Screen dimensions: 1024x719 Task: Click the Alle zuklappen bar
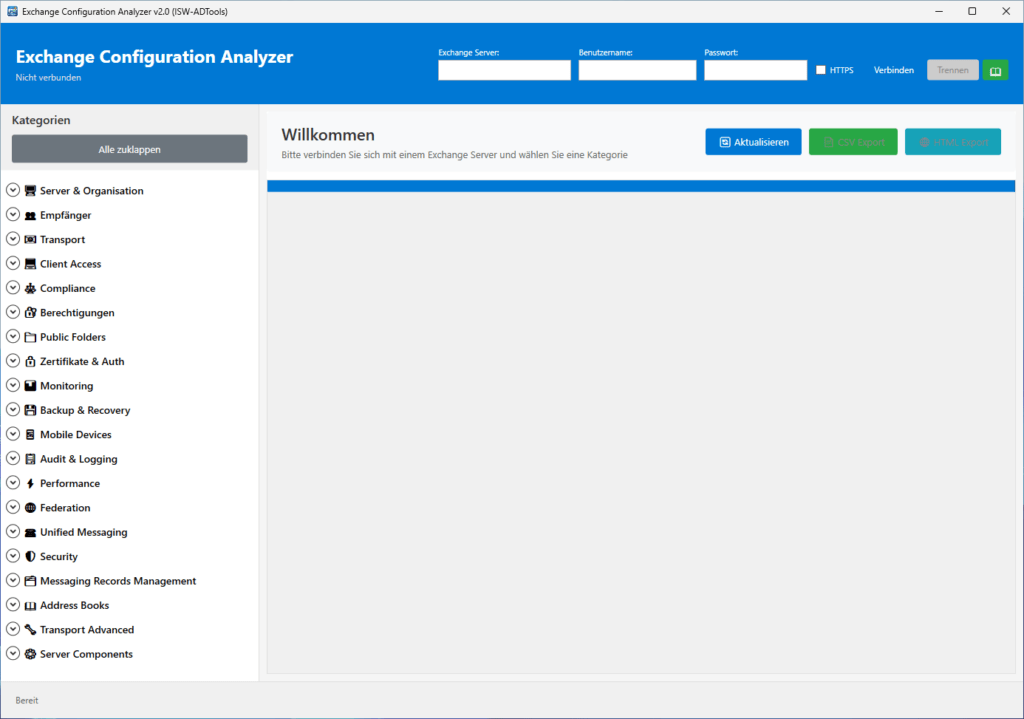pos(129,148)
